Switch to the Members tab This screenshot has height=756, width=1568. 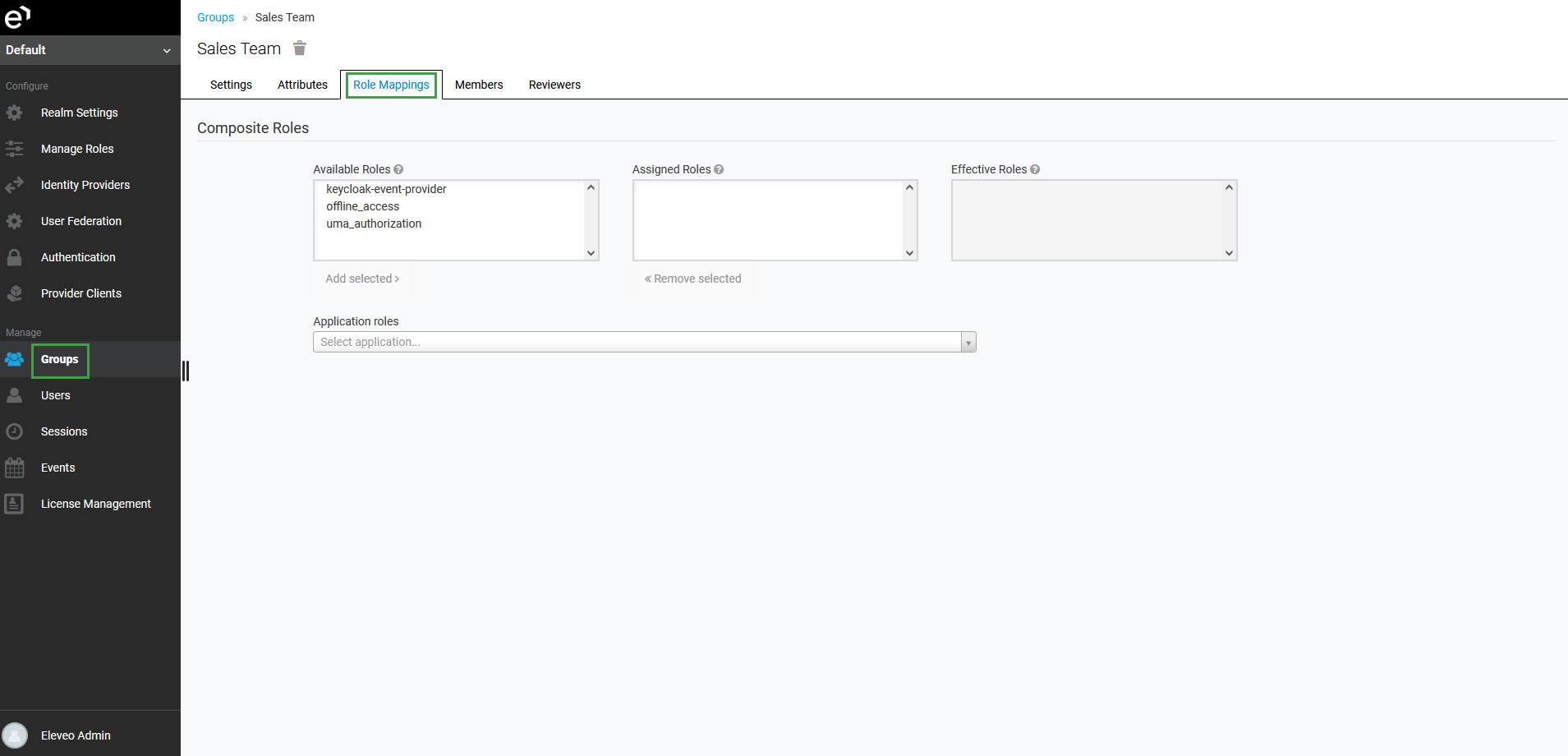[479, 85]
